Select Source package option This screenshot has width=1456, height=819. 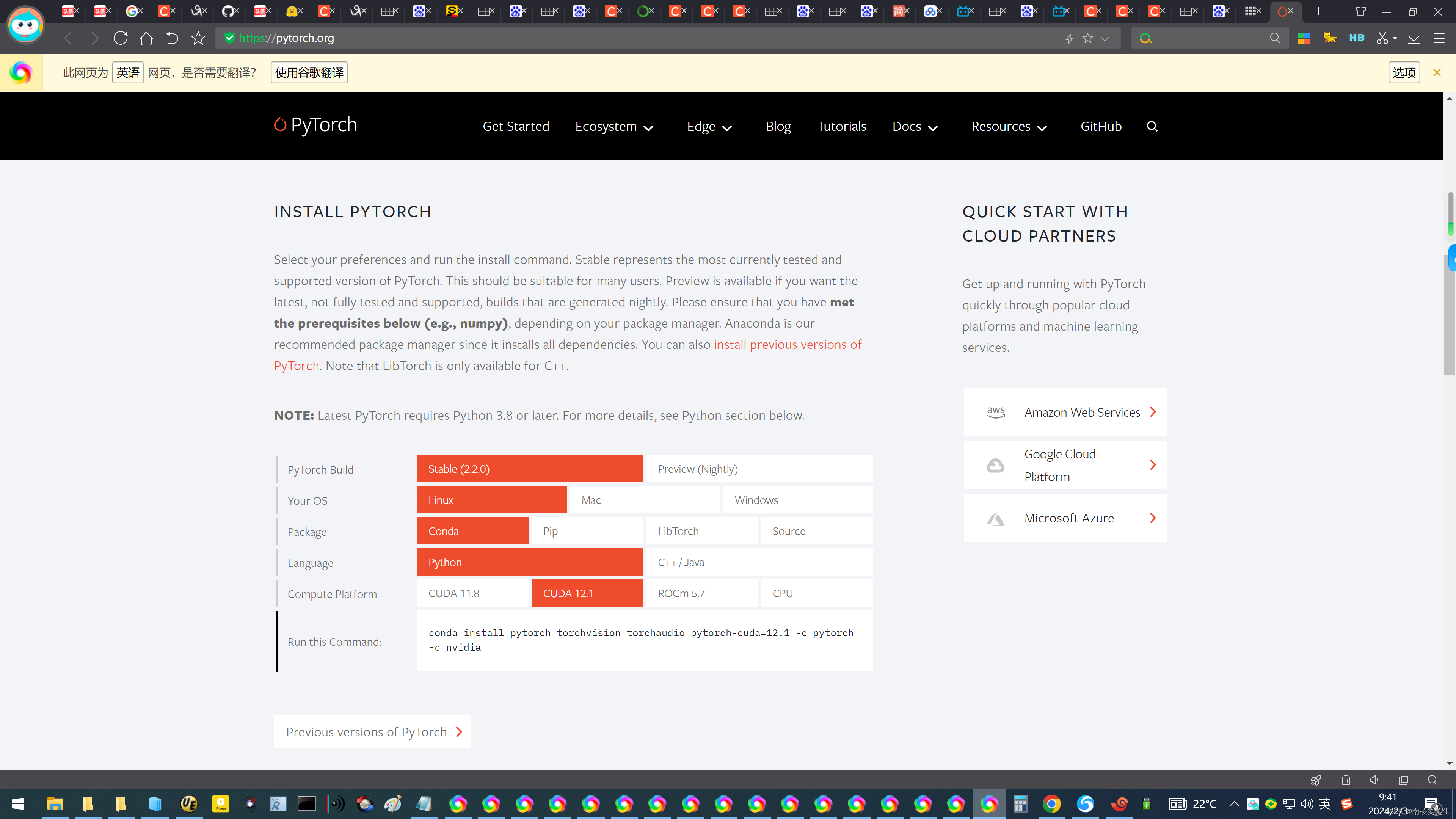[x=817, y=531]
